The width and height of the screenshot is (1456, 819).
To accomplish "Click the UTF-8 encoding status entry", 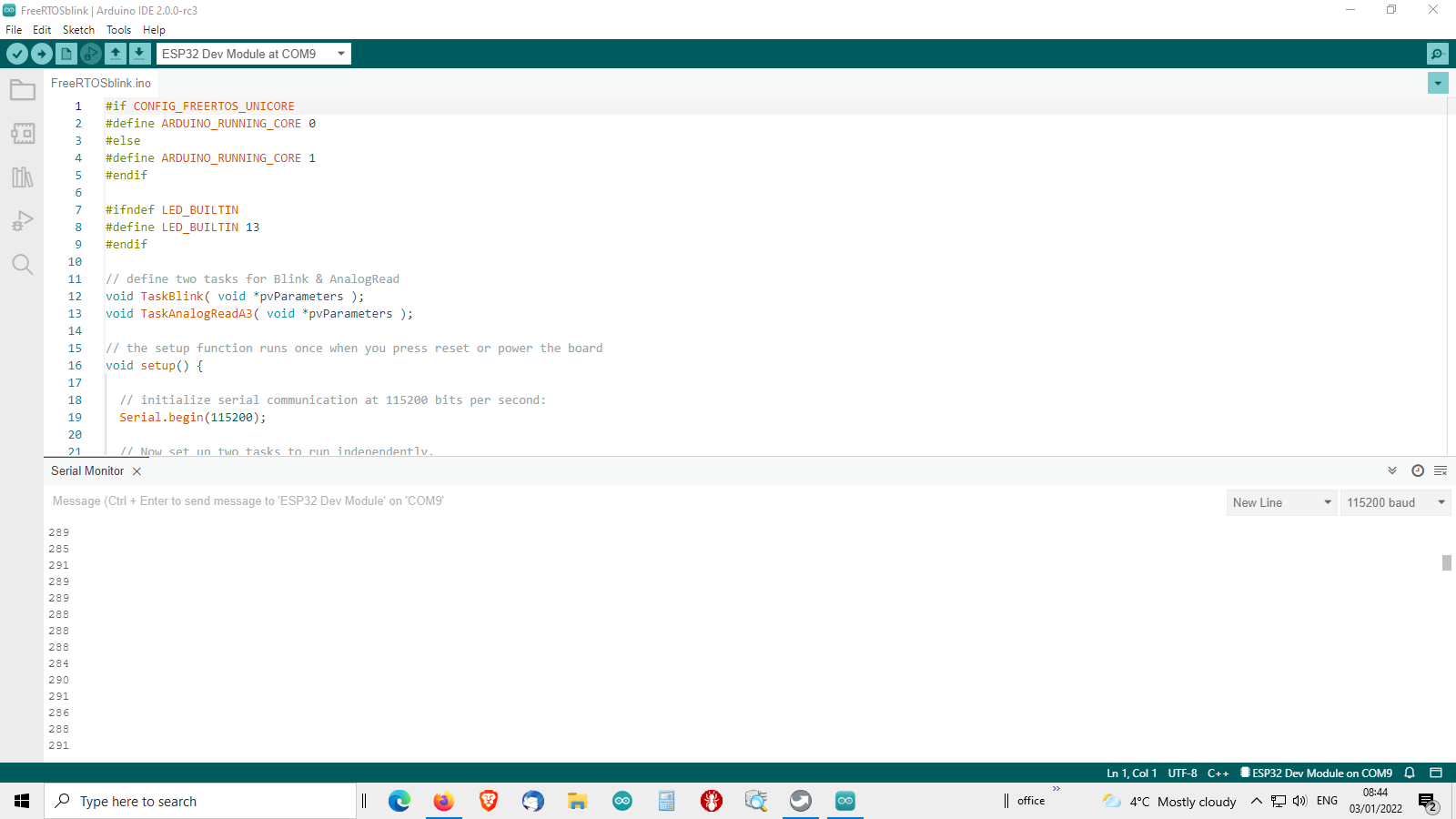I will 1182,773.
